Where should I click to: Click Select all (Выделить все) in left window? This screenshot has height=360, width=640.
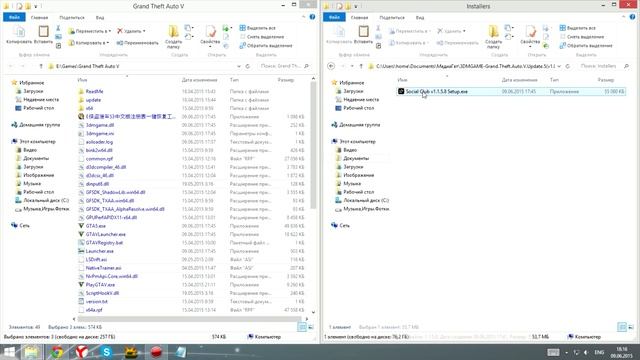[x=257, y=28]
